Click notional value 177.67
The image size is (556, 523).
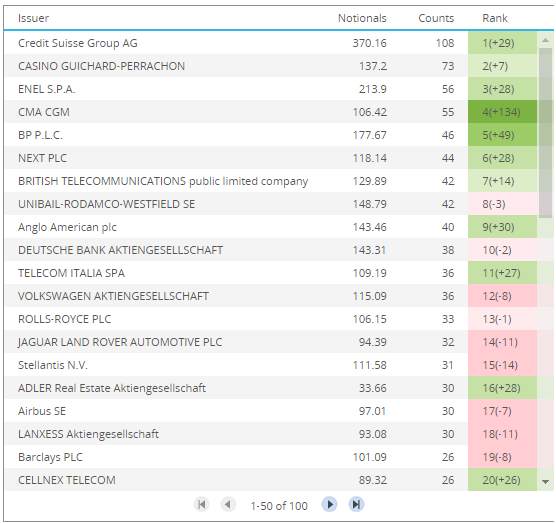pyautogui.click(x=369, y=135)
